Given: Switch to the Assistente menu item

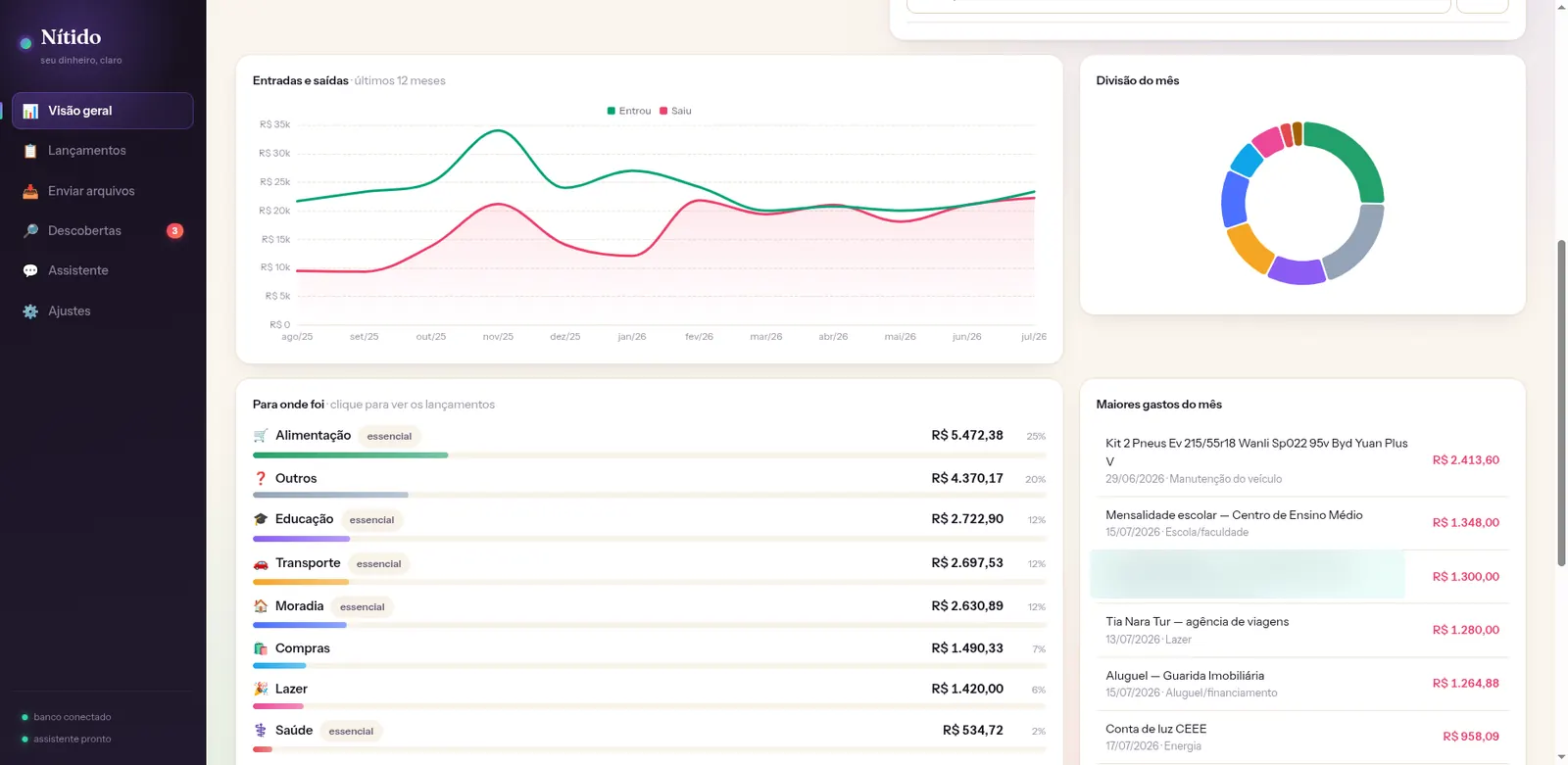Looking at the screenshot, I should (x=102, y=270).
